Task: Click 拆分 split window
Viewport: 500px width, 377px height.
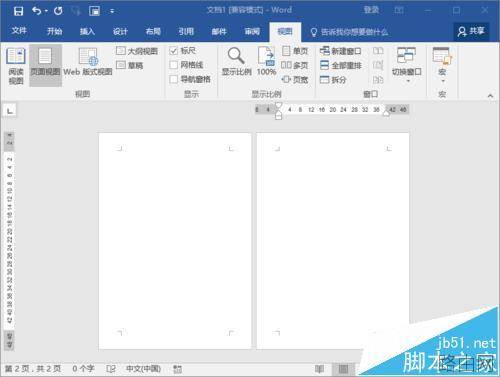Action: click(333, 80)
